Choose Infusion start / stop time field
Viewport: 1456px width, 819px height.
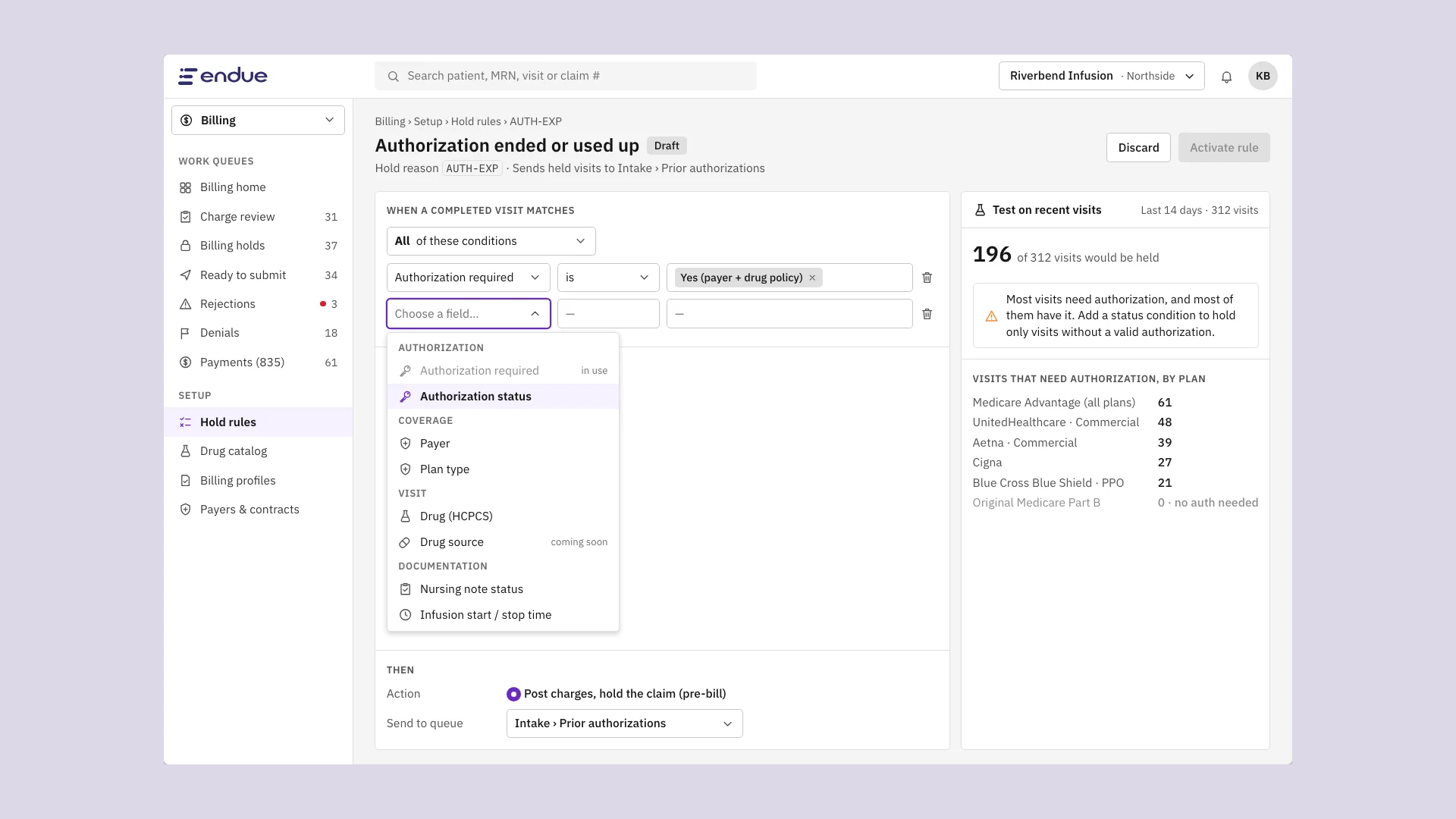coord(503,615)
